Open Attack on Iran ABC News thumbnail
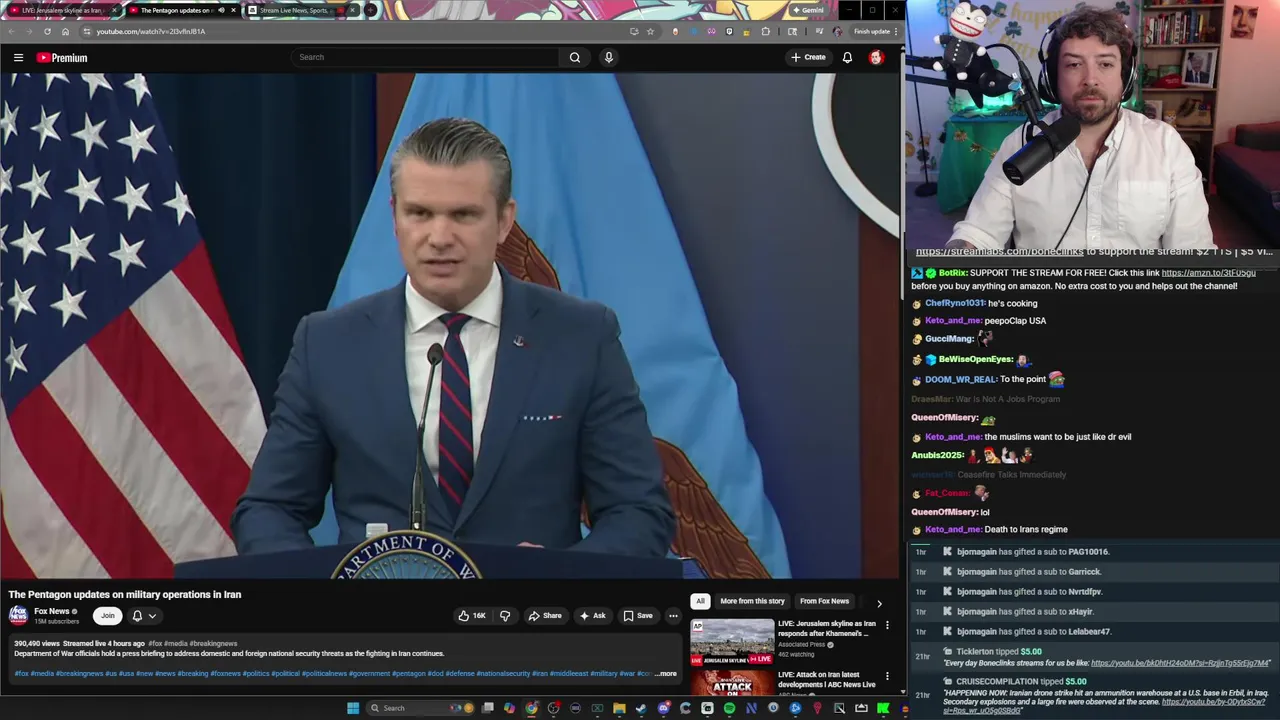Image resolution: width=1280 pixels, height=720 pixels. coord(732,683)
